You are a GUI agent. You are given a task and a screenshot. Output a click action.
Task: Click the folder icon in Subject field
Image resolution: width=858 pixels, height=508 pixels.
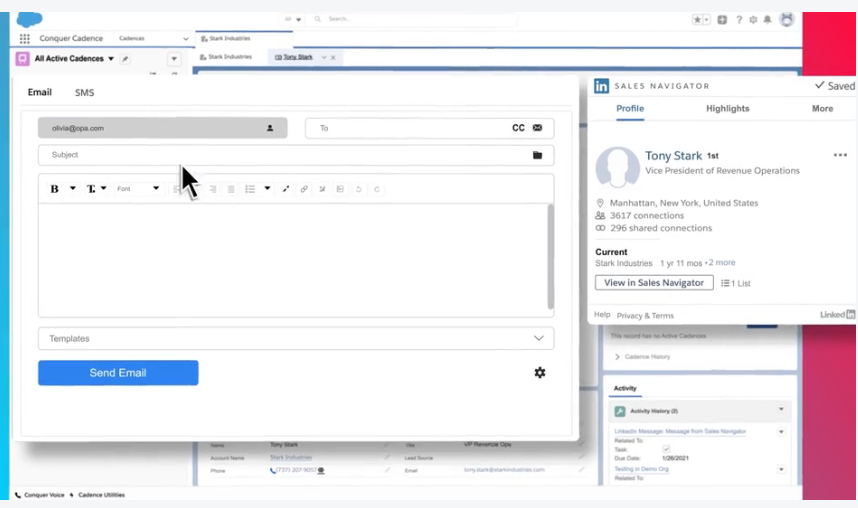tap(537, 156)
